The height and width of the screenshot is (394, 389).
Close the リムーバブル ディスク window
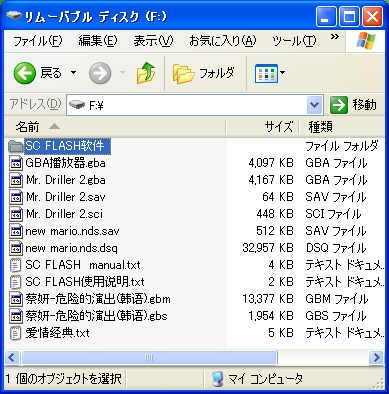point(372,16)
